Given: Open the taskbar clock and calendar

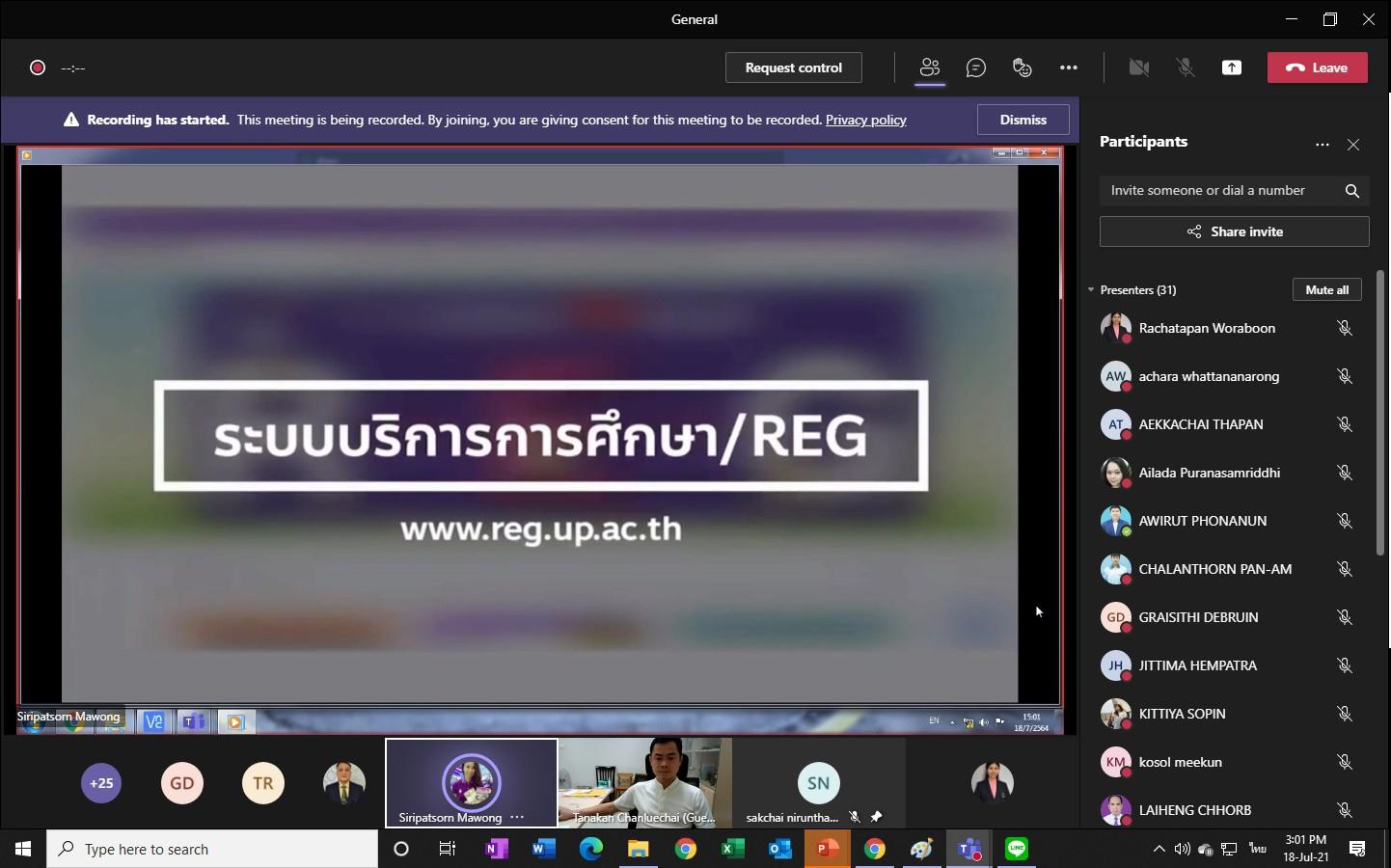Looking at the screenshot, I should pyautogui.click(x=1306, y=849).
